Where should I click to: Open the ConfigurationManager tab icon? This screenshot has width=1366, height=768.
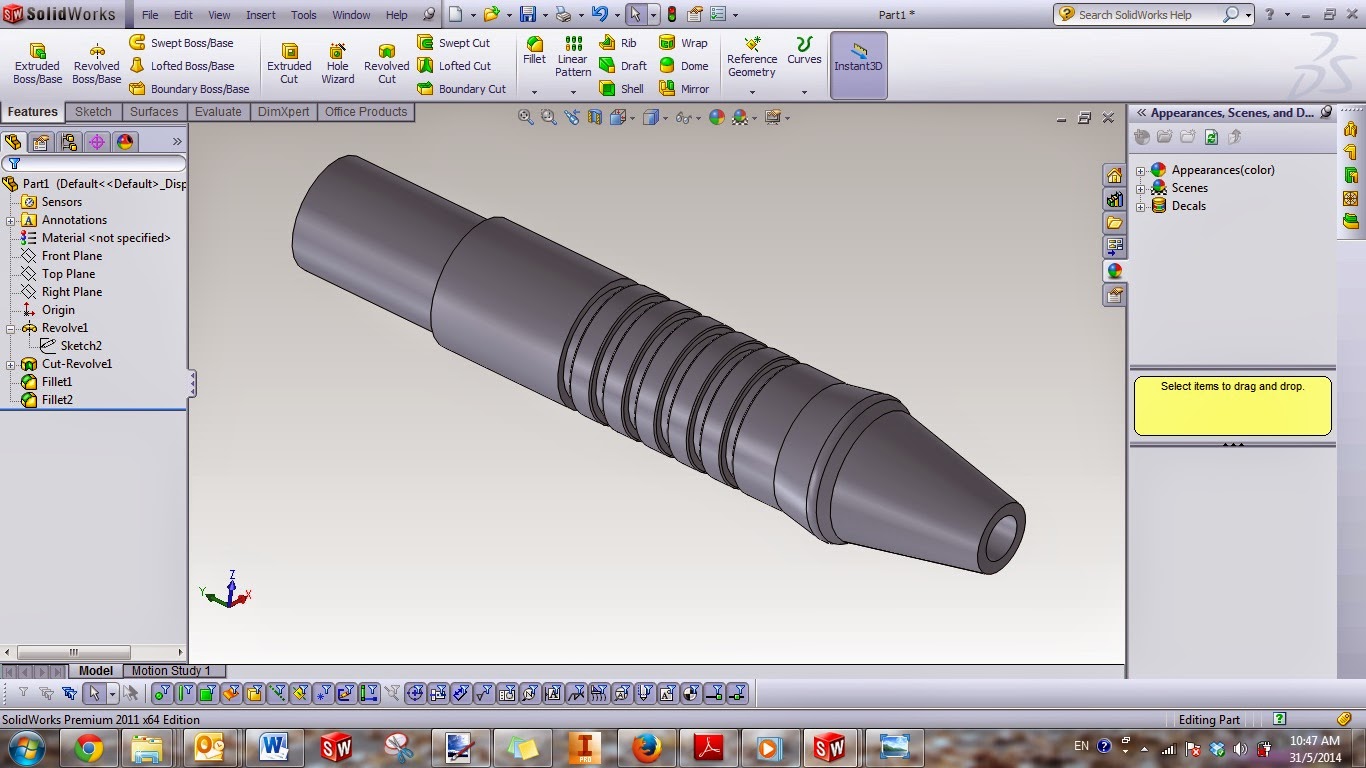pos(69,142)
